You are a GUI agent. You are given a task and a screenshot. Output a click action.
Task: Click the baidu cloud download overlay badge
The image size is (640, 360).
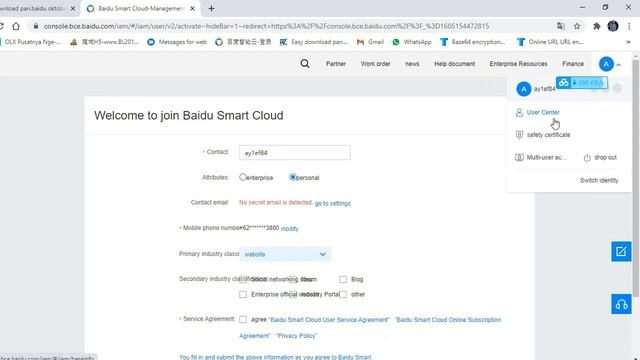coord(582,83)
